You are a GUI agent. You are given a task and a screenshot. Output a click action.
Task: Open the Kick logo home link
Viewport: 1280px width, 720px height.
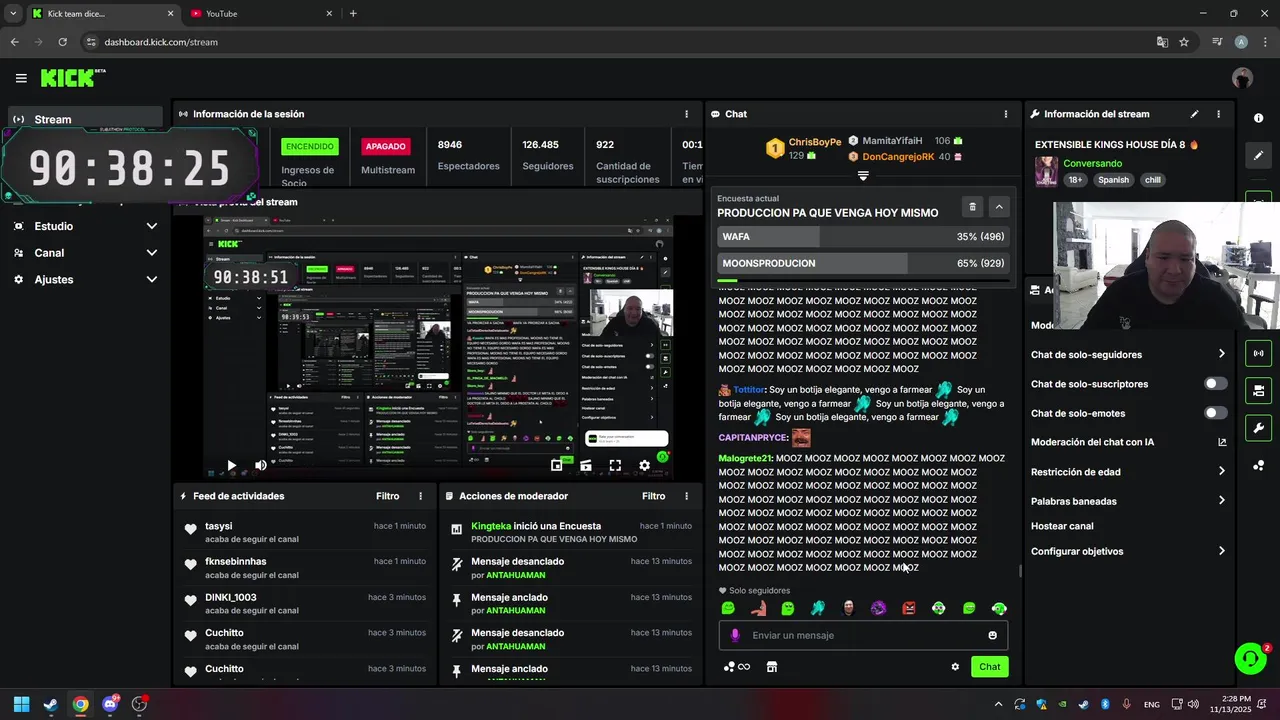click(72, 78)
